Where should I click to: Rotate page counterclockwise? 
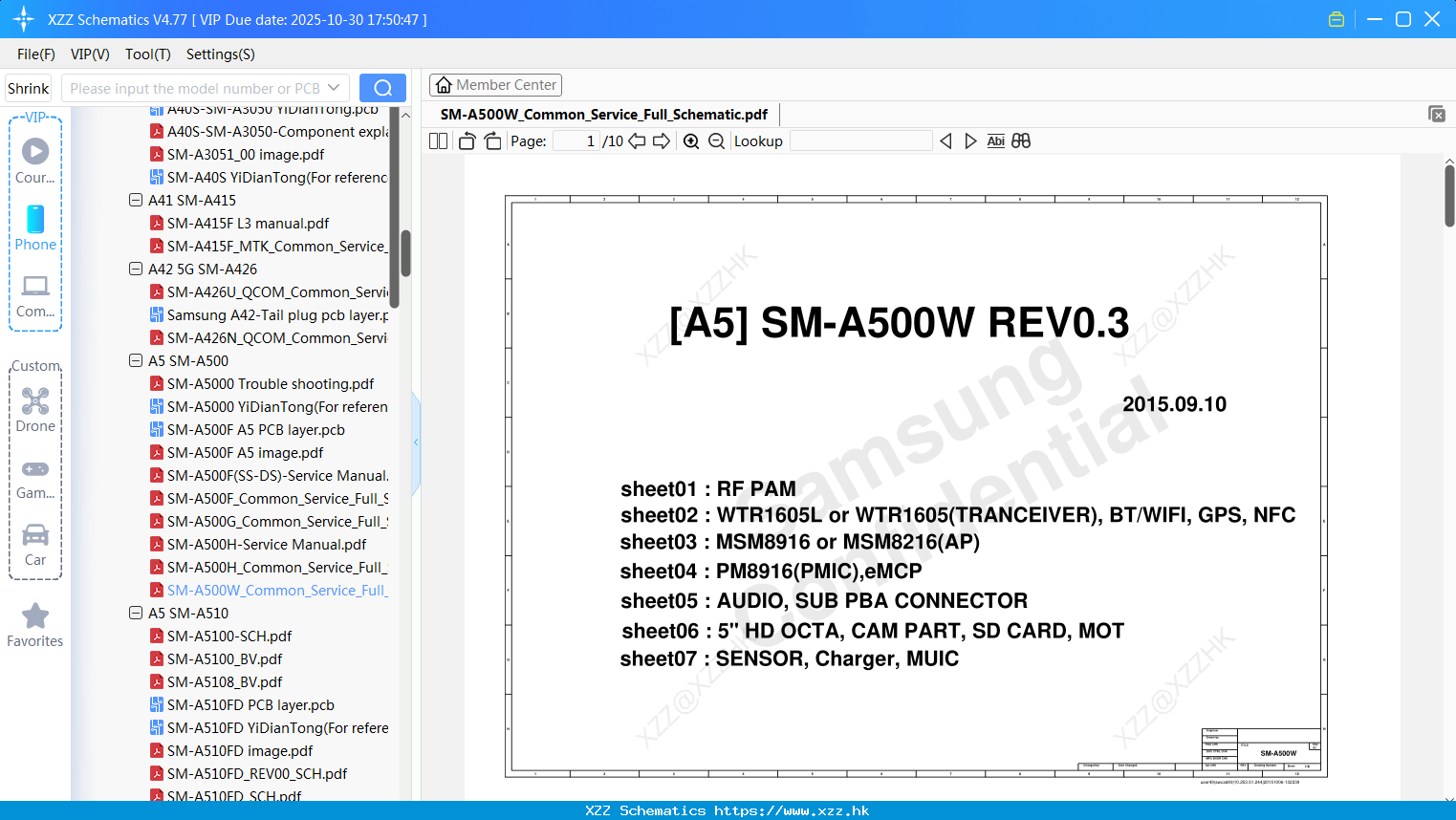coord(467,140)
